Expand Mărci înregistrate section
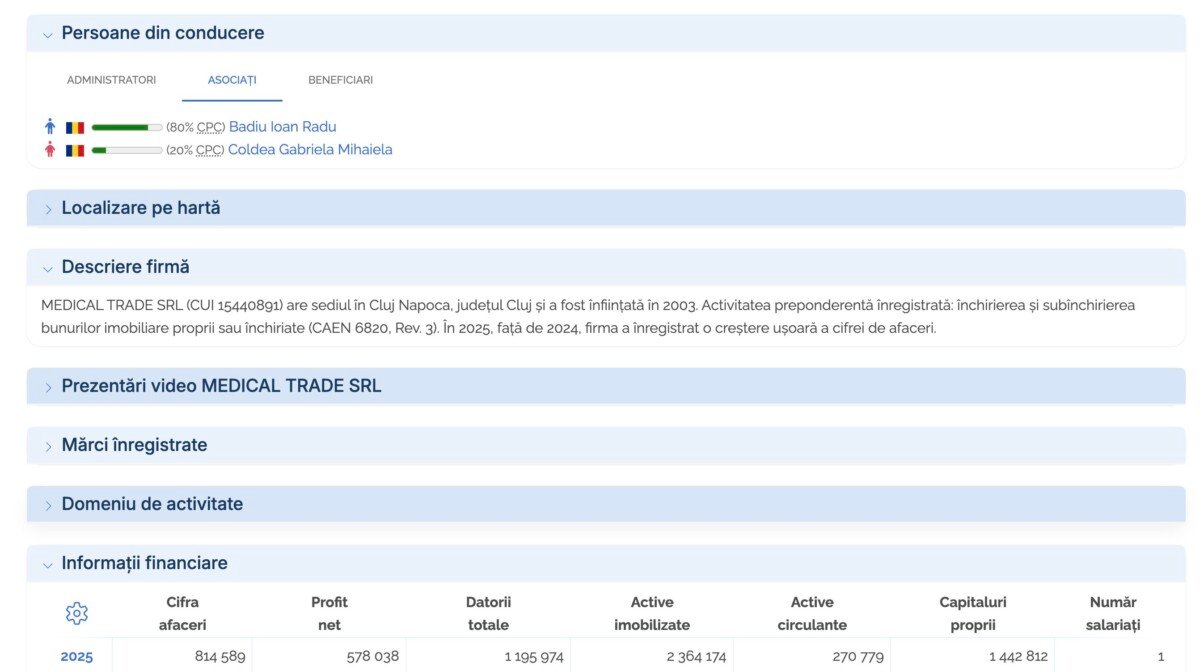 coord(606,445)
